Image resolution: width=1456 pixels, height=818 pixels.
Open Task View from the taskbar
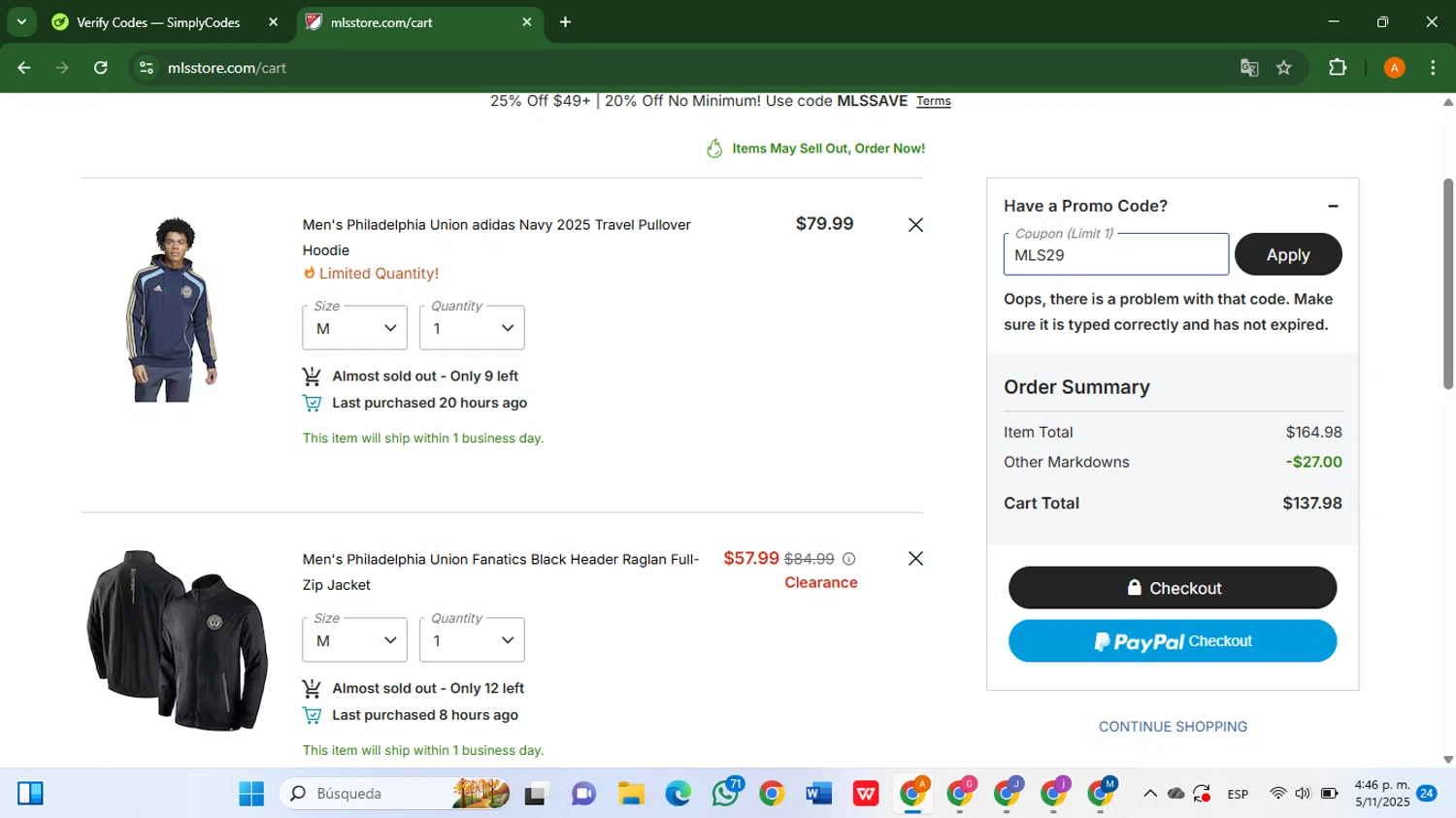point(536,794)
